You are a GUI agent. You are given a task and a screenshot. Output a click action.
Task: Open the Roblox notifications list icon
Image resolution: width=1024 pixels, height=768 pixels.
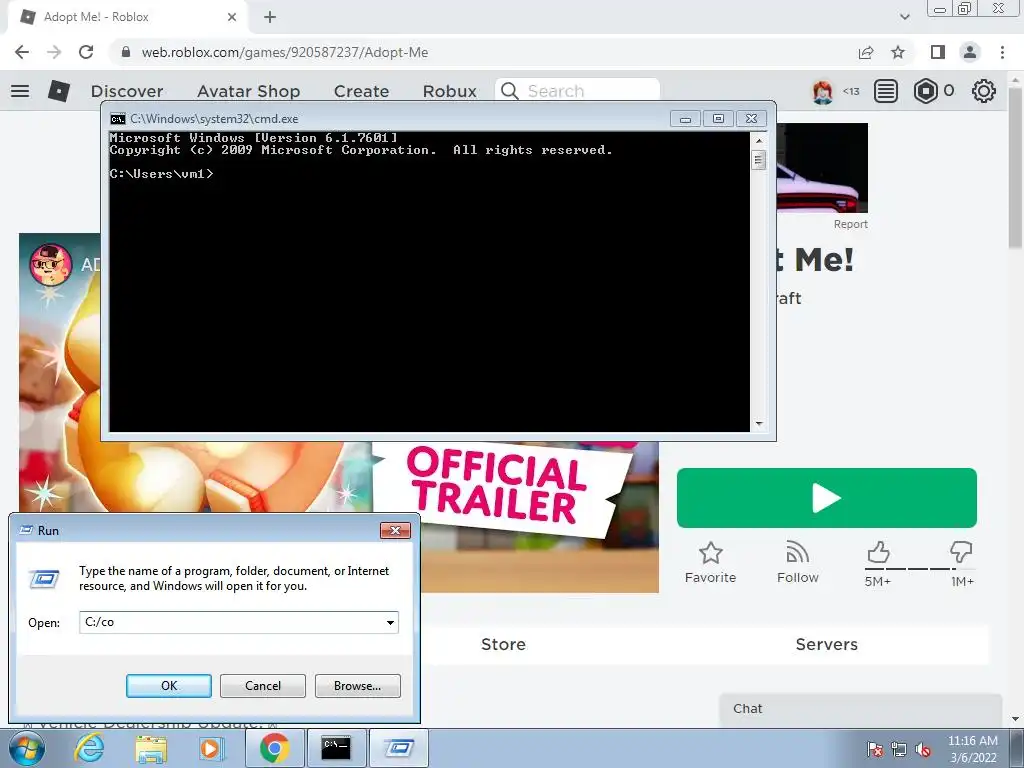(886, 91)
